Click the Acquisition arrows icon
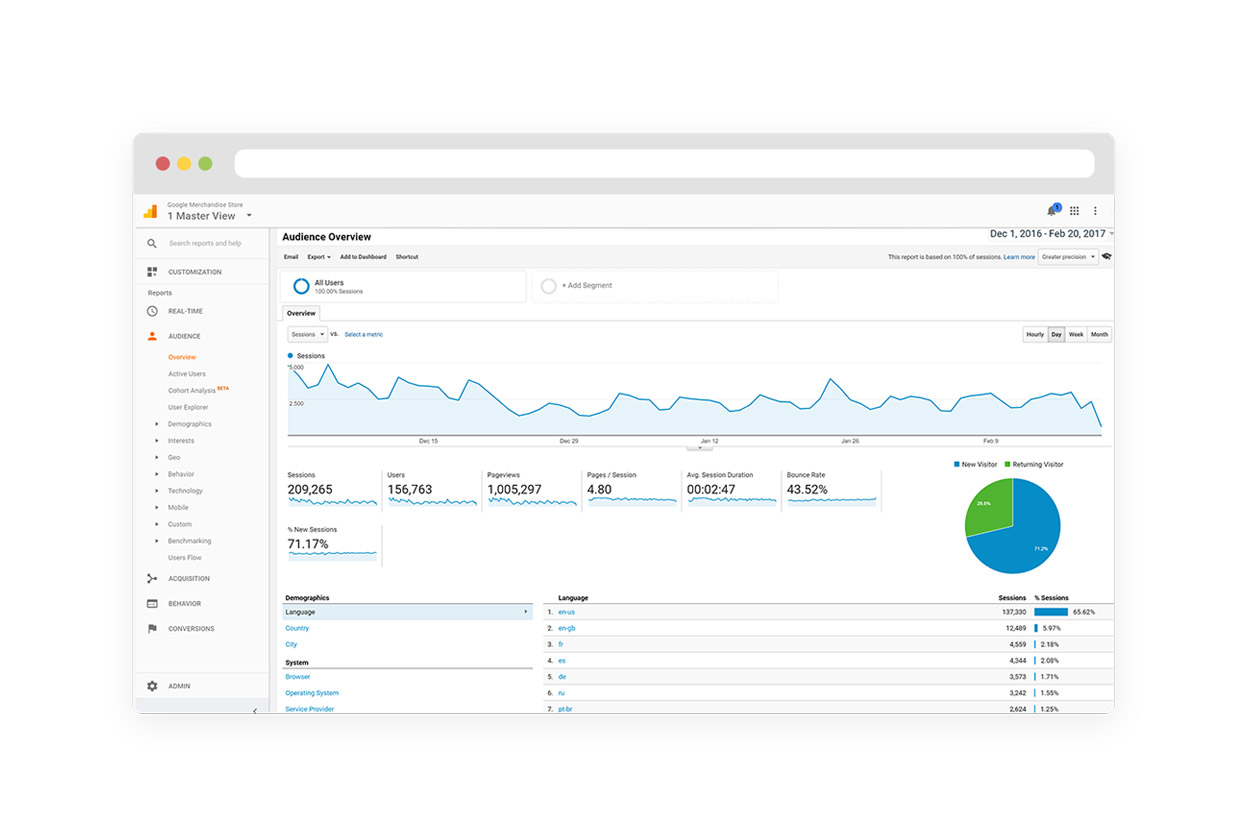1248x832 pixels. point(152,578)
